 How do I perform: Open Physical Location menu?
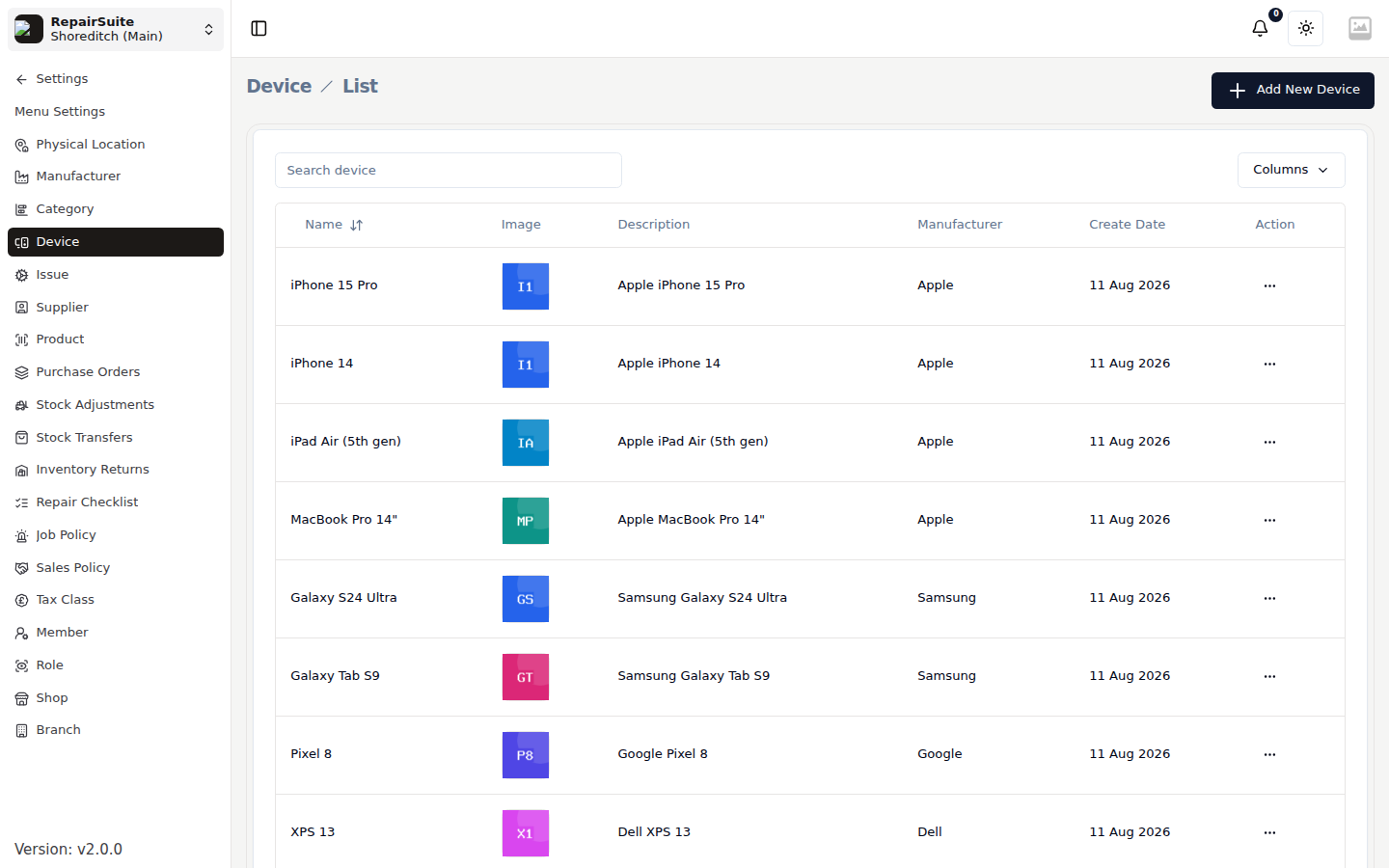pos(116,145)
